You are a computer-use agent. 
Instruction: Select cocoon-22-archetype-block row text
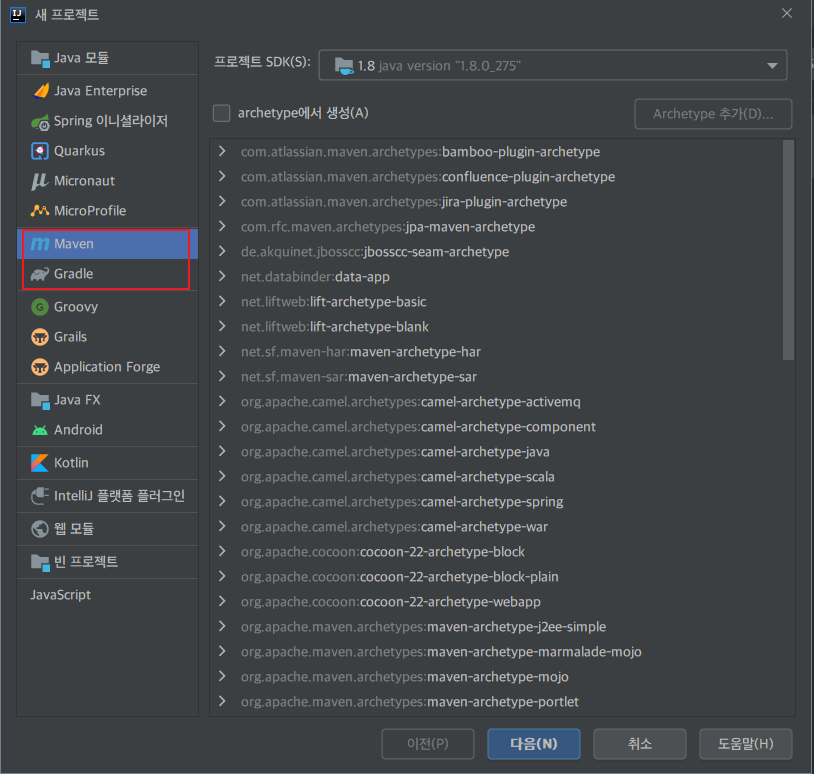(383, 551)
